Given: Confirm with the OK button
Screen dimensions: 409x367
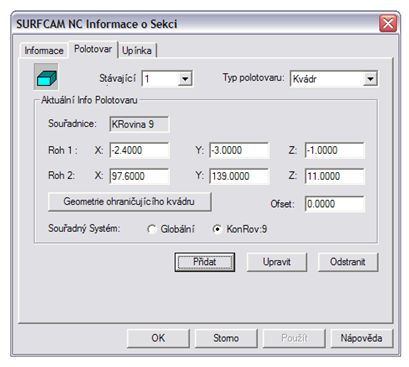Looking at the screenshot, I should click(x=158, y=338).
